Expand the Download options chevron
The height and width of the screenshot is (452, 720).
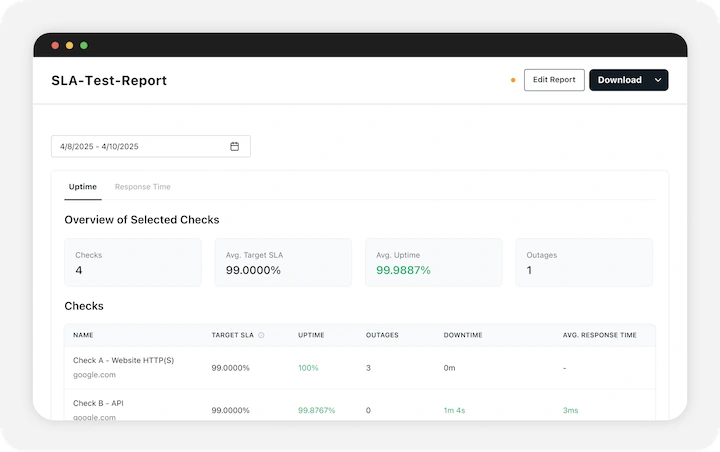coord(657,80)
